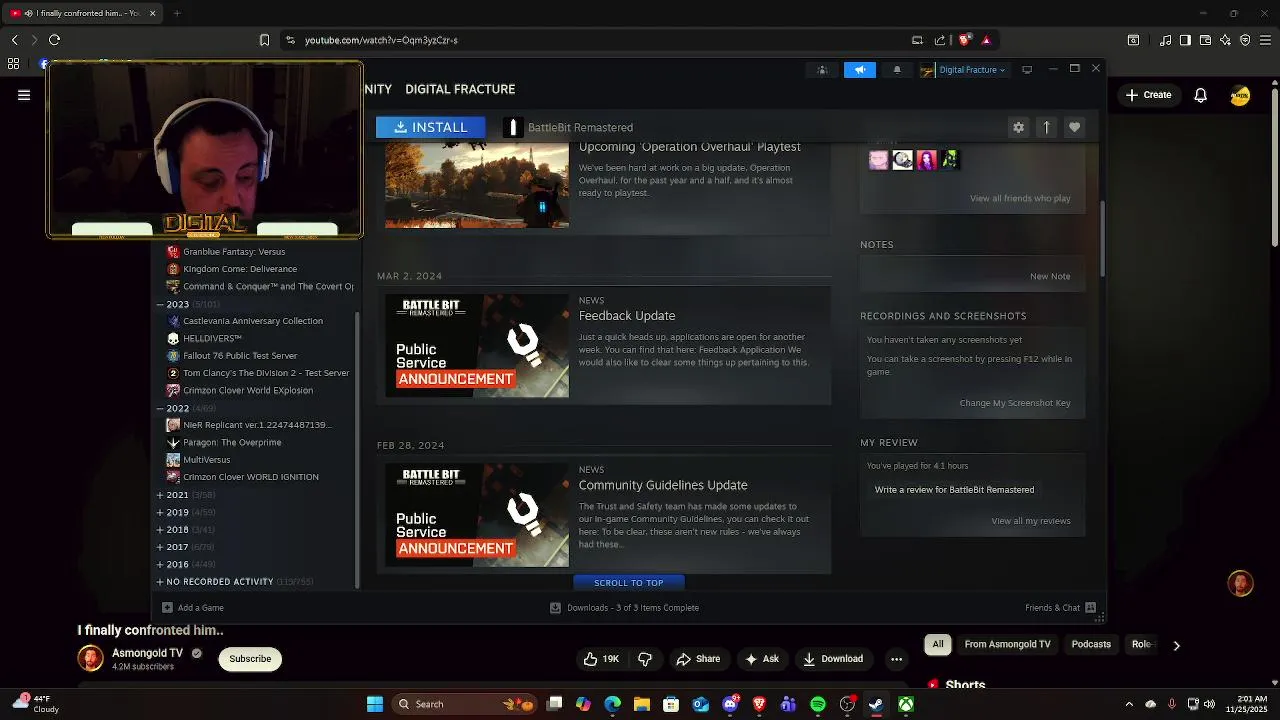Open browser share icon in address bar
The image size is (1280, 720).
(940, 40)
